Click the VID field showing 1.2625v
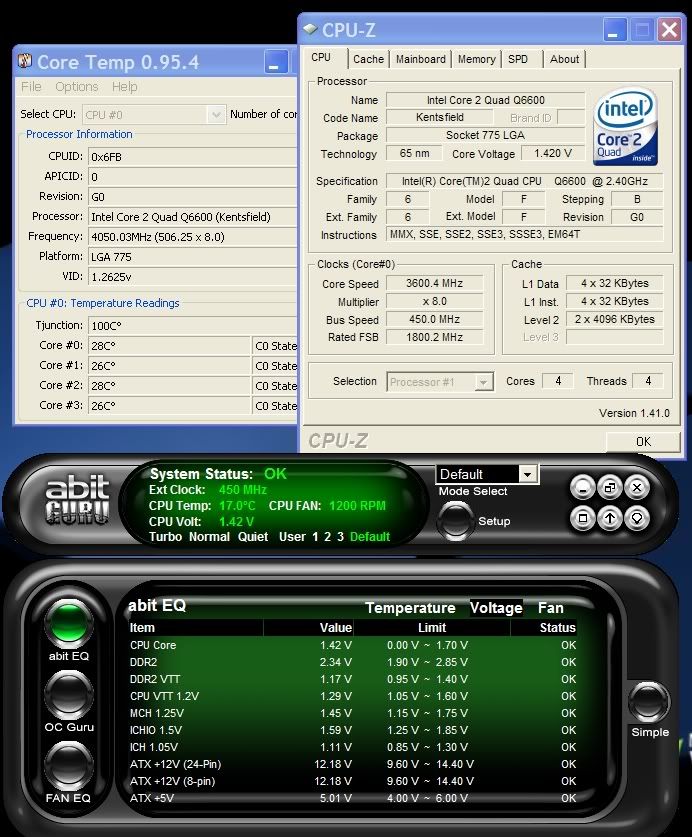692x837 pixels. tap(192, 277)
